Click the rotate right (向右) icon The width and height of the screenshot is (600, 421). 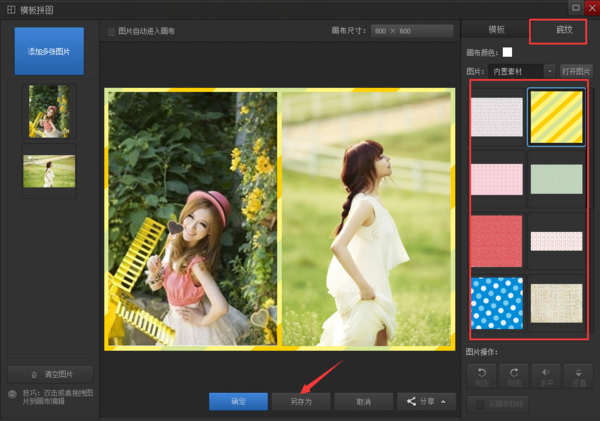[514, 372]
